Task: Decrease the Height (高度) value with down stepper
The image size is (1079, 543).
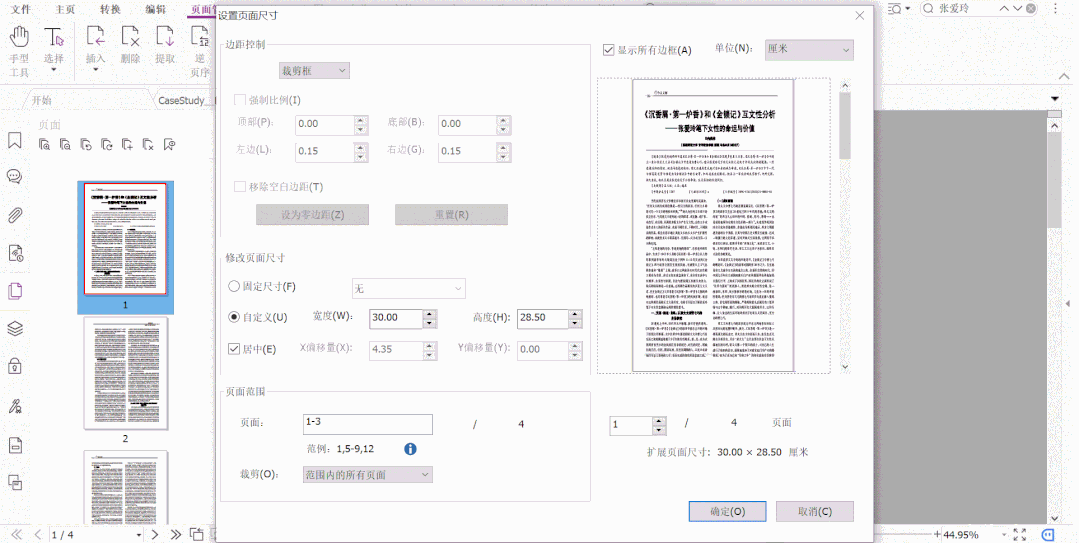Action: 575,322
